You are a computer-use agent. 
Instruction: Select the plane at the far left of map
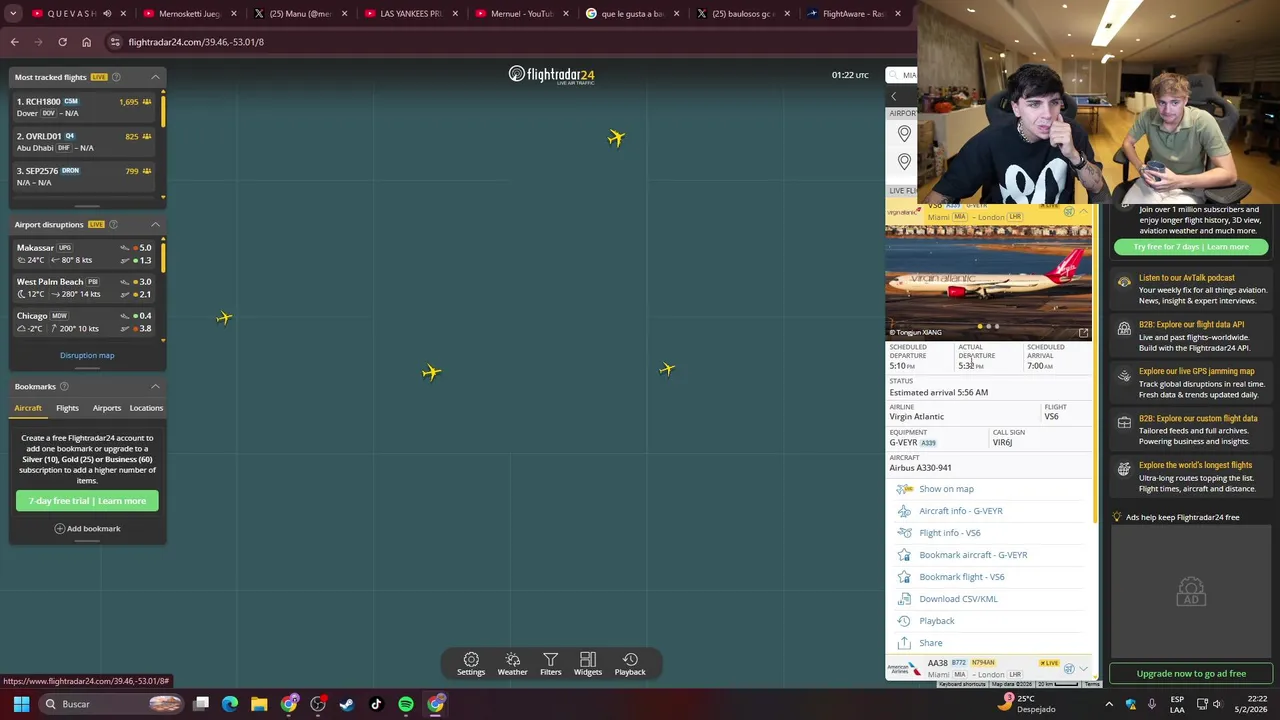point(224,318)
